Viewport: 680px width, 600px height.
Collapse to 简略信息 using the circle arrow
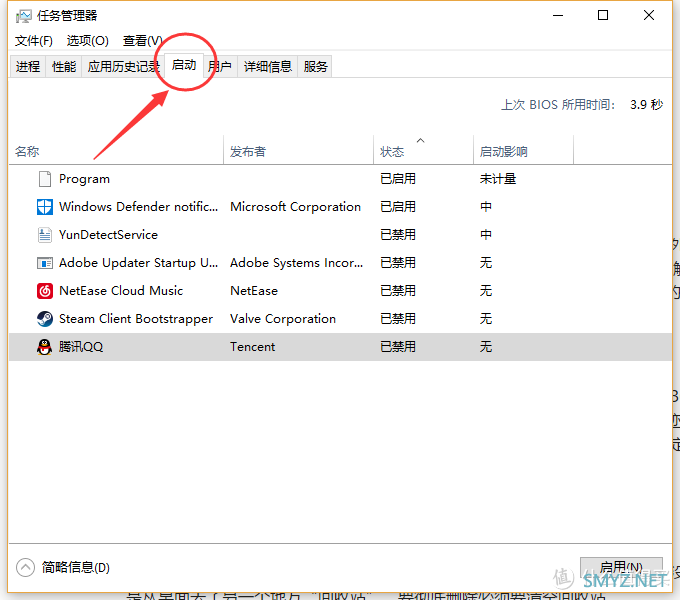(x=25, y=567)
